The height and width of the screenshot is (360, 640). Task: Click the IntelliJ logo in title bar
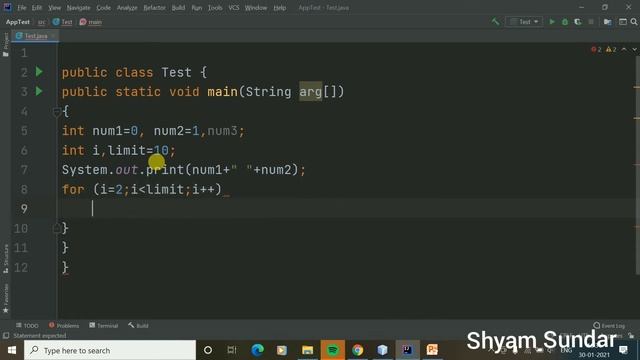pyautogui.click(x=7, y=7)
